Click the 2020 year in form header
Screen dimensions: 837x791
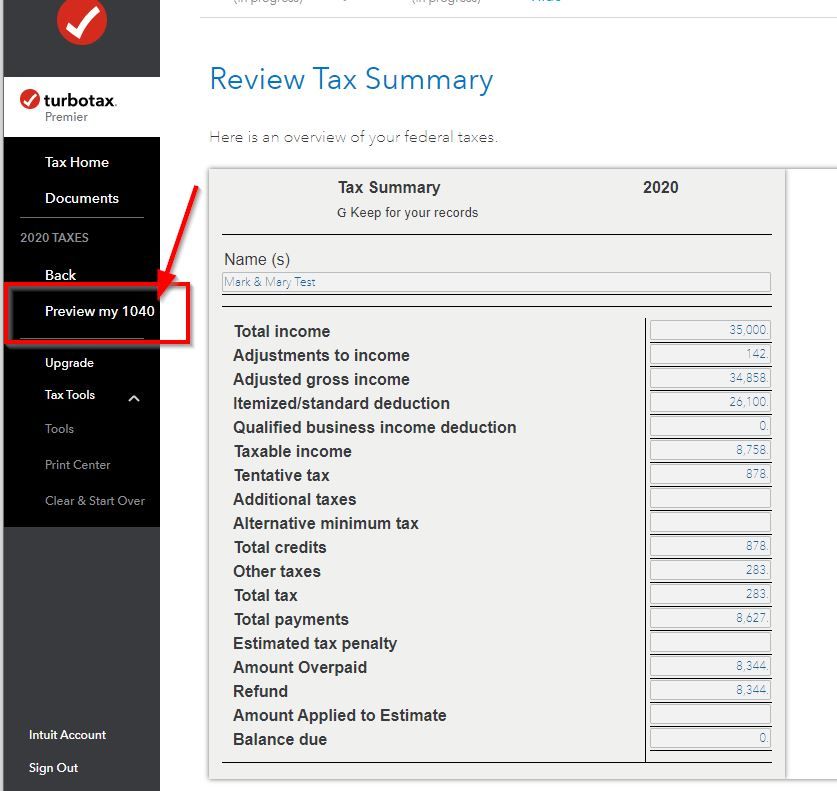(x=660, y=187)
